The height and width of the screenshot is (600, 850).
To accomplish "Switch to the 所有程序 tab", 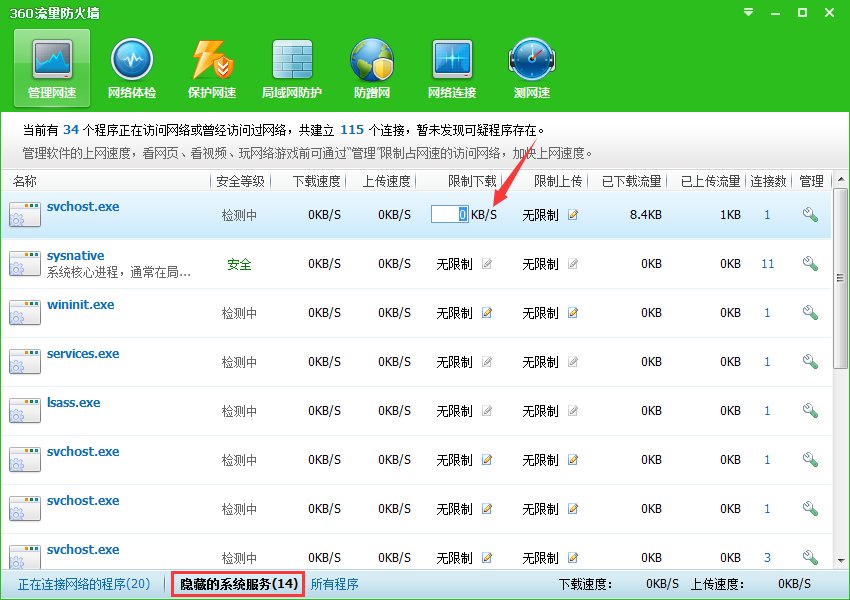I will 335,583.
